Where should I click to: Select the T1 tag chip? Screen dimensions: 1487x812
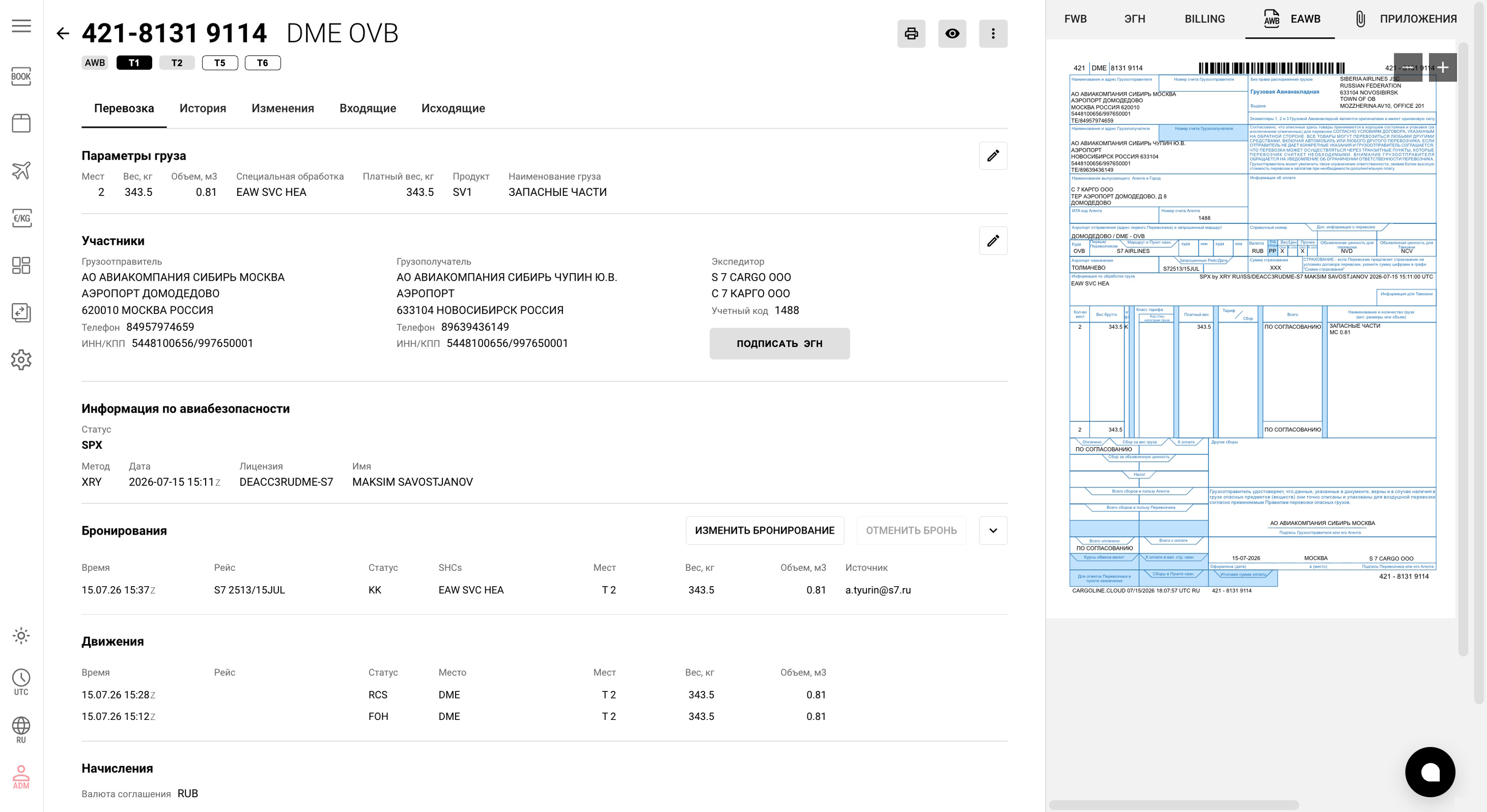click(x=134, y=63)
